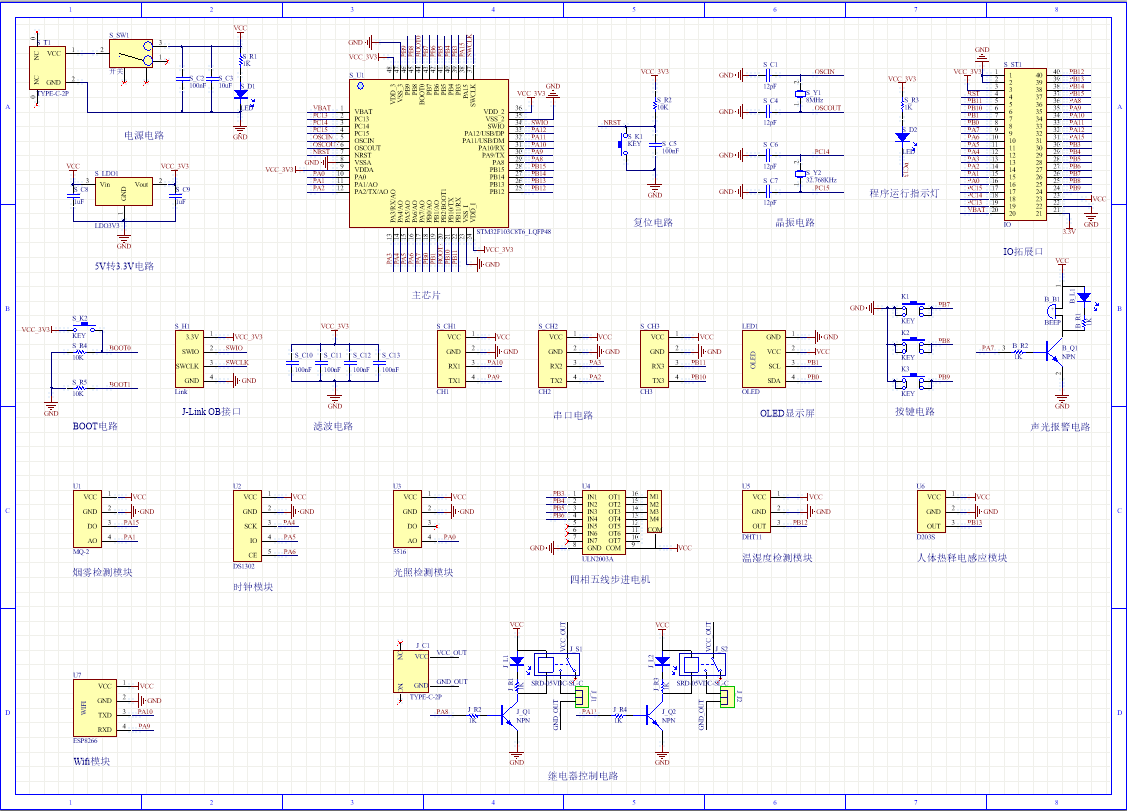Select the J_Q1 NPN transistor
The height and width of the screenshot is (811, 1127).
(512, 718)
